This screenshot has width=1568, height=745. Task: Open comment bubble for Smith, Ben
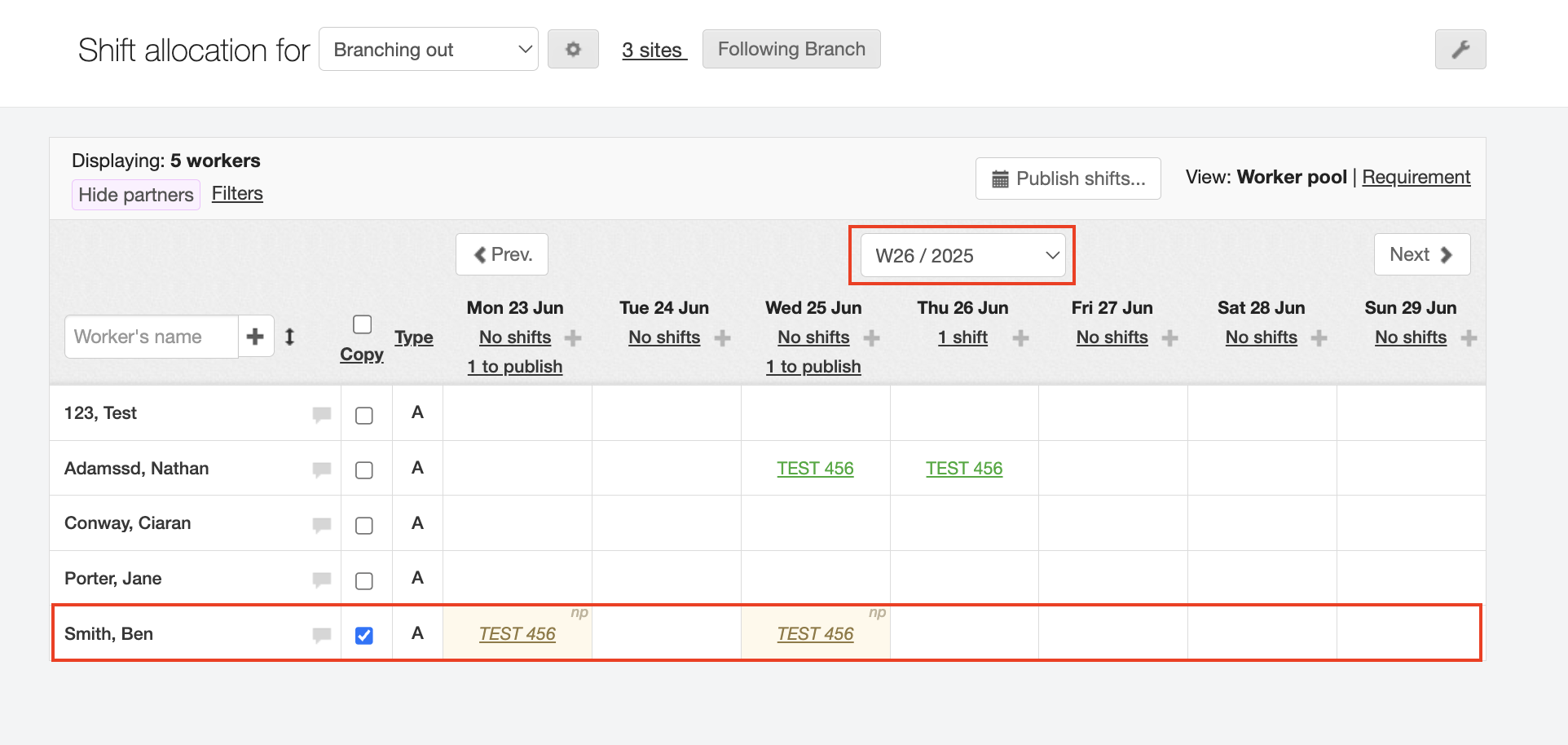coord(322,635)
